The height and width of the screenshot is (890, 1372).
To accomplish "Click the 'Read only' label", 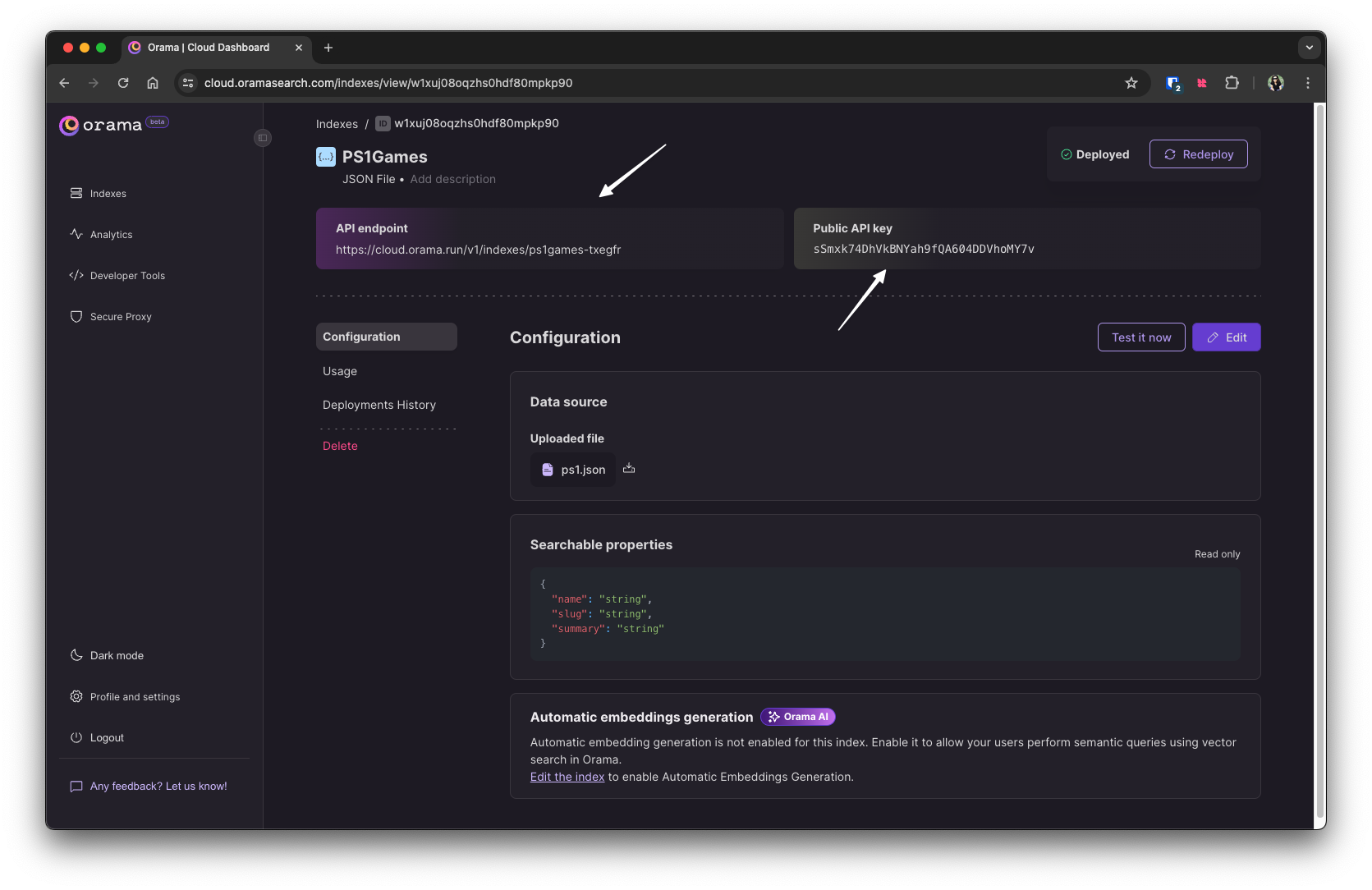I will 1218,554.
